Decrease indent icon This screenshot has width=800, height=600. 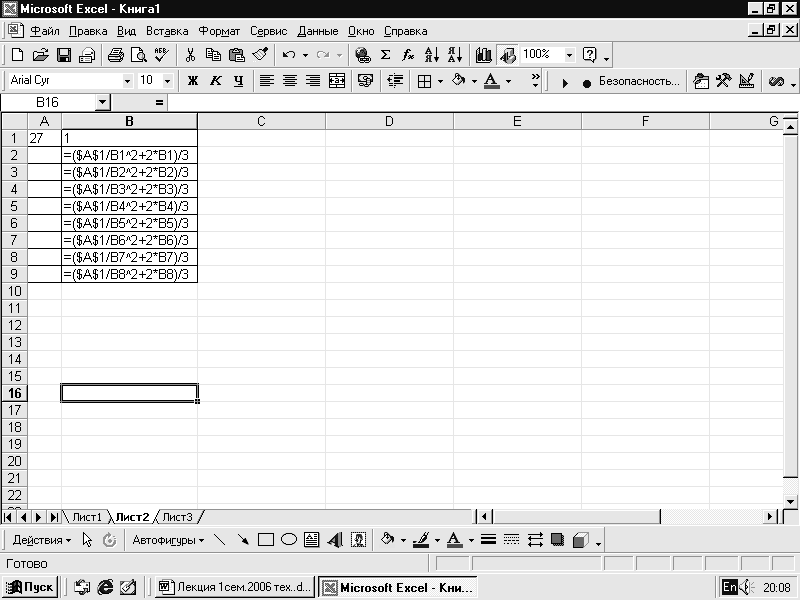coord(395,81)
